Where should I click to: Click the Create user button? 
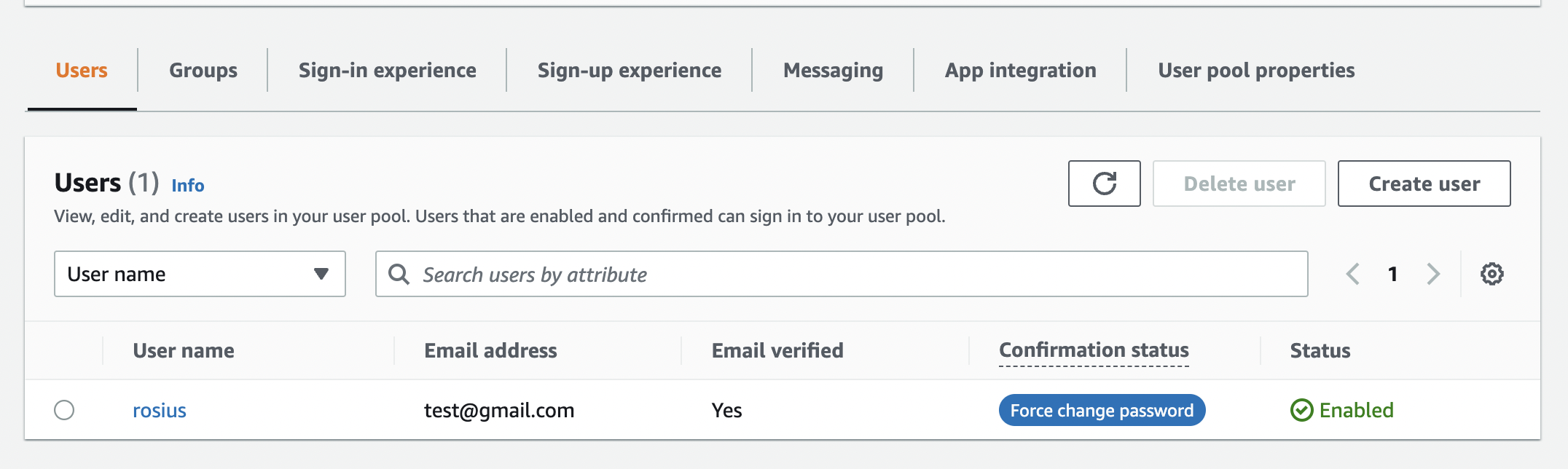[x=1424, y=184]
